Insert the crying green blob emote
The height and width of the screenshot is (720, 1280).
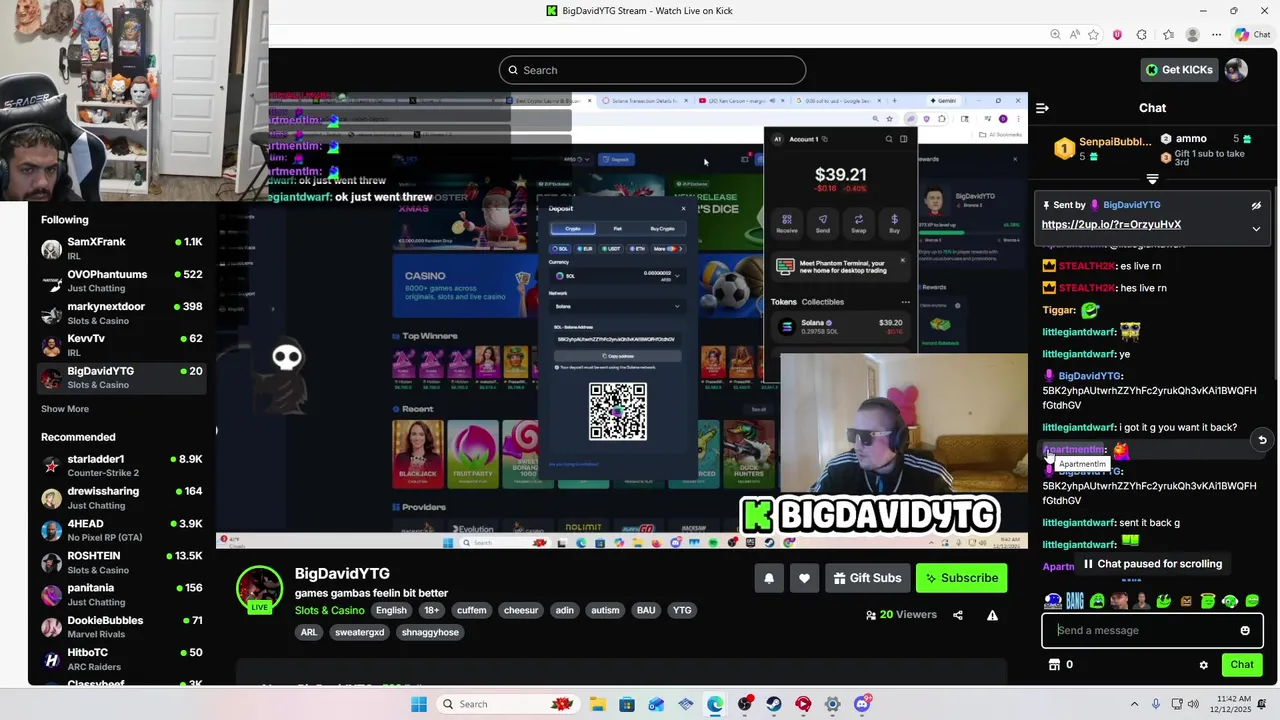(1097, 601)
